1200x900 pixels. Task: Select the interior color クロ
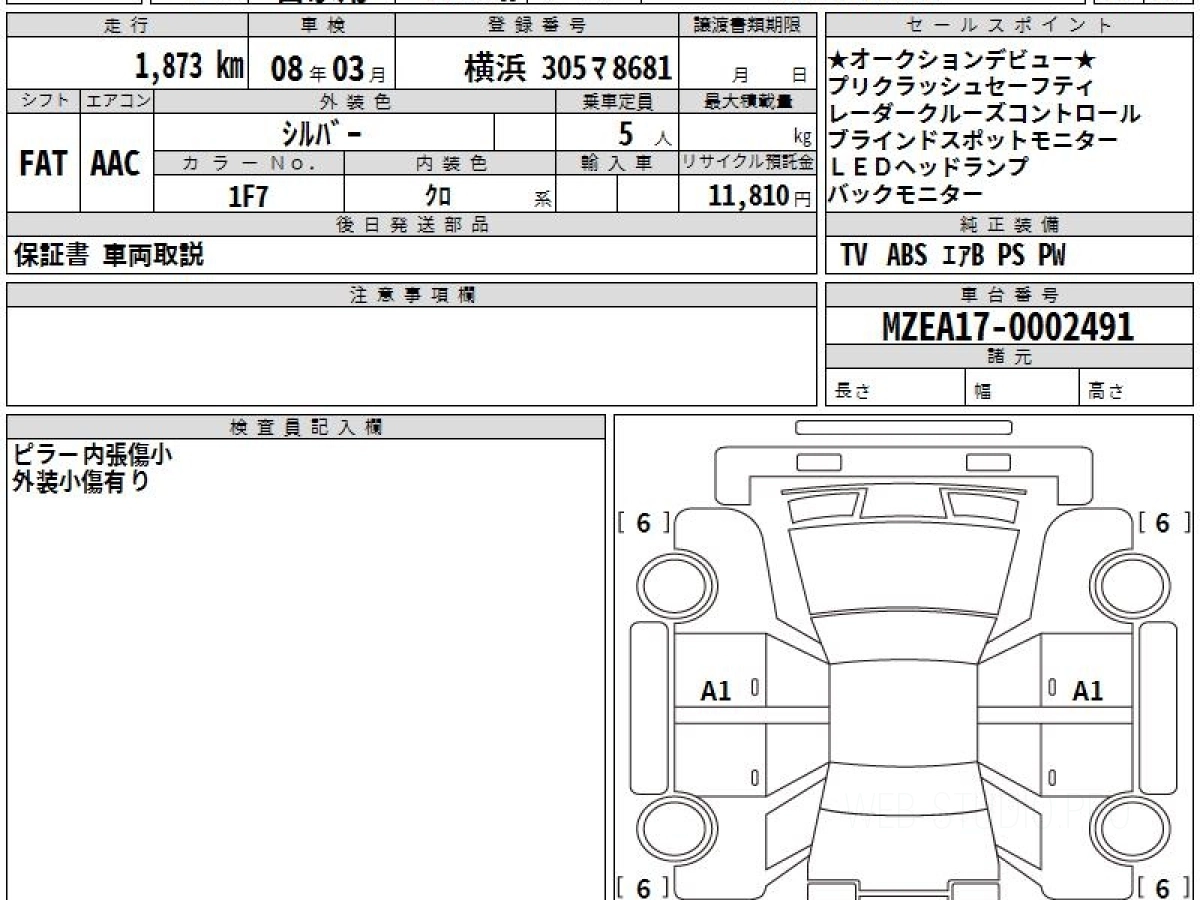[438, 196]
